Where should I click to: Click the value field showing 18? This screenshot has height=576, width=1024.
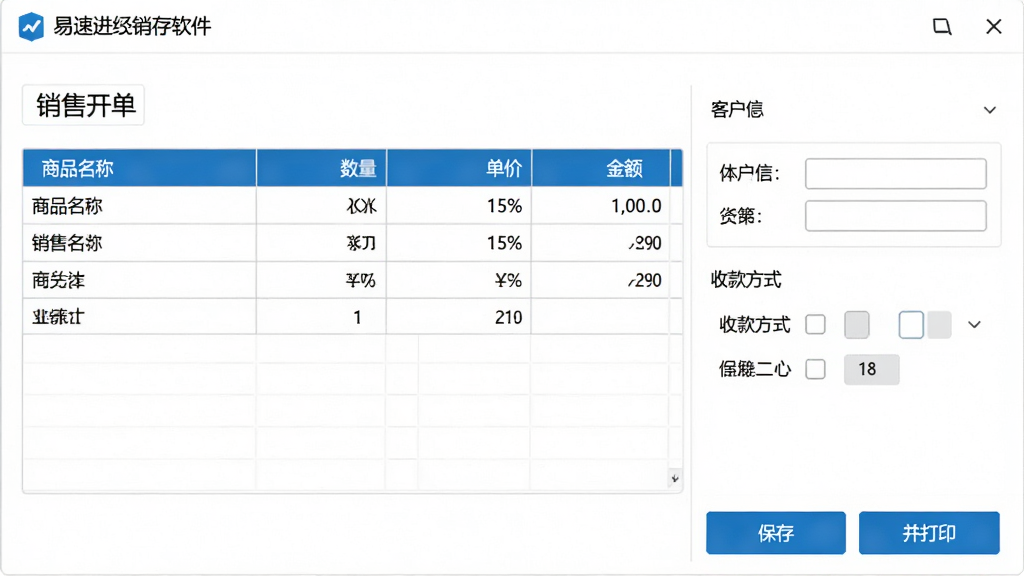(871, 369)
